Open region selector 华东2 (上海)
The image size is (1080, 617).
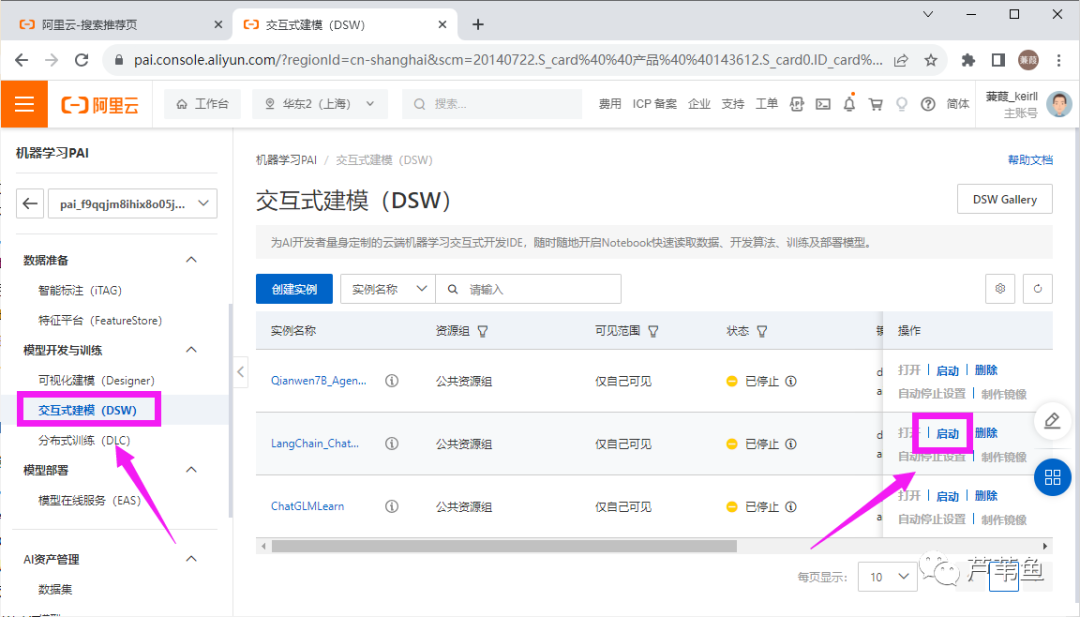(x=320, y=104)
